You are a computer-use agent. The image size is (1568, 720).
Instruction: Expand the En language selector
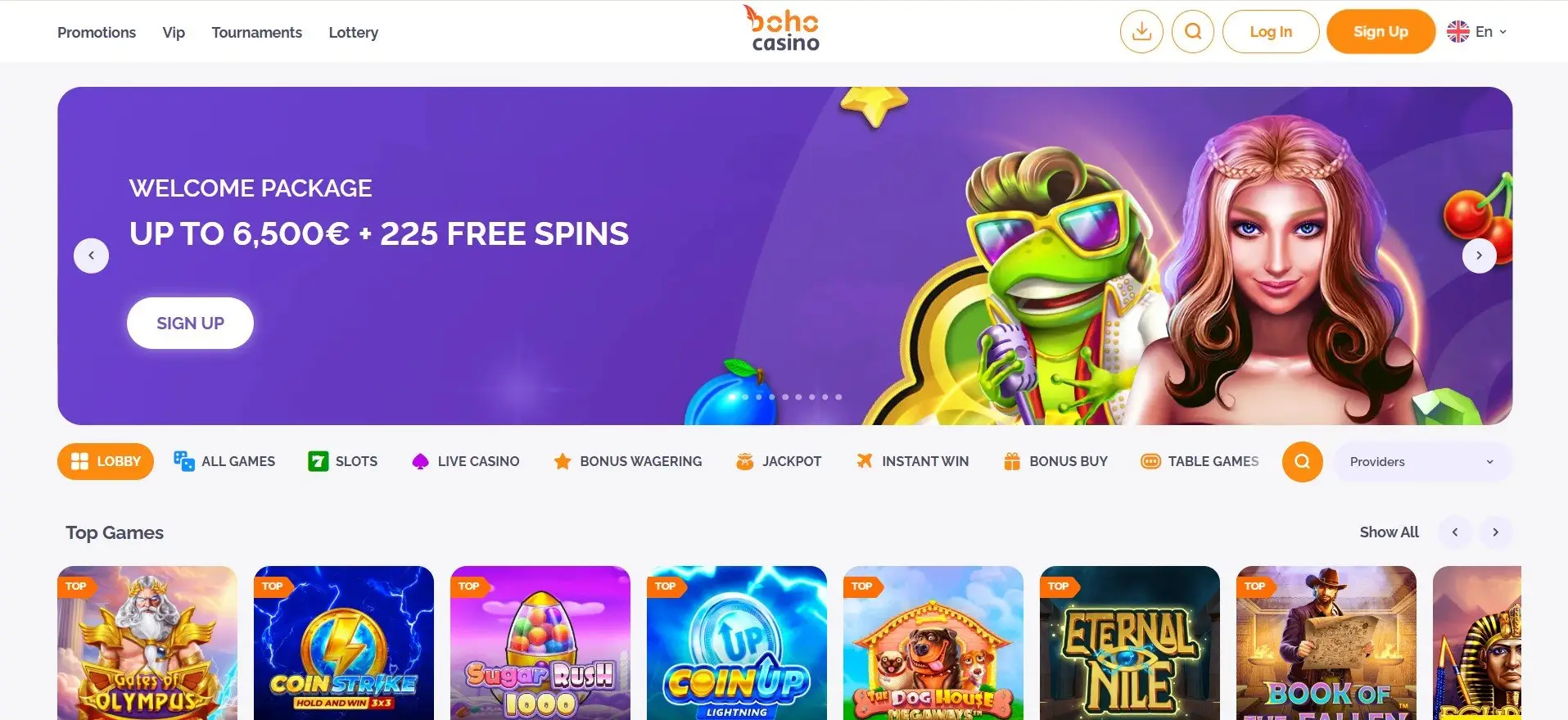point(1477,32)
